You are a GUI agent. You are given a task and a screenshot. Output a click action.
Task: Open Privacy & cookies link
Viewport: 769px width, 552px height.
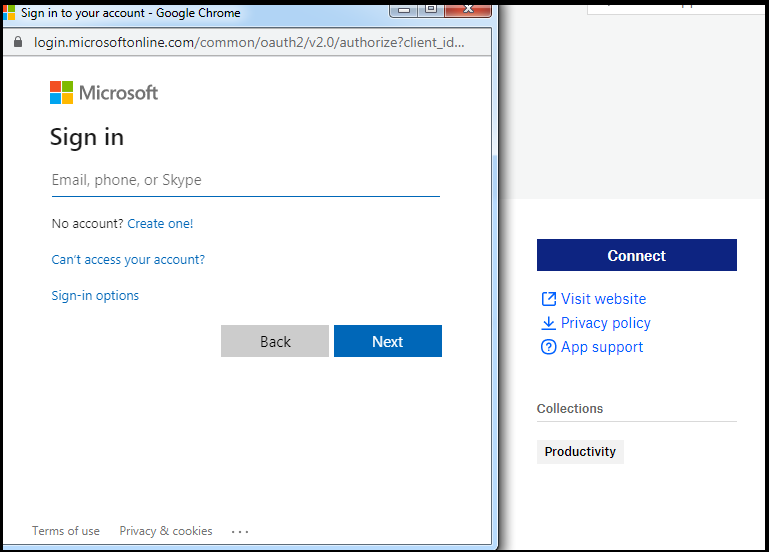tap(166, 531)
